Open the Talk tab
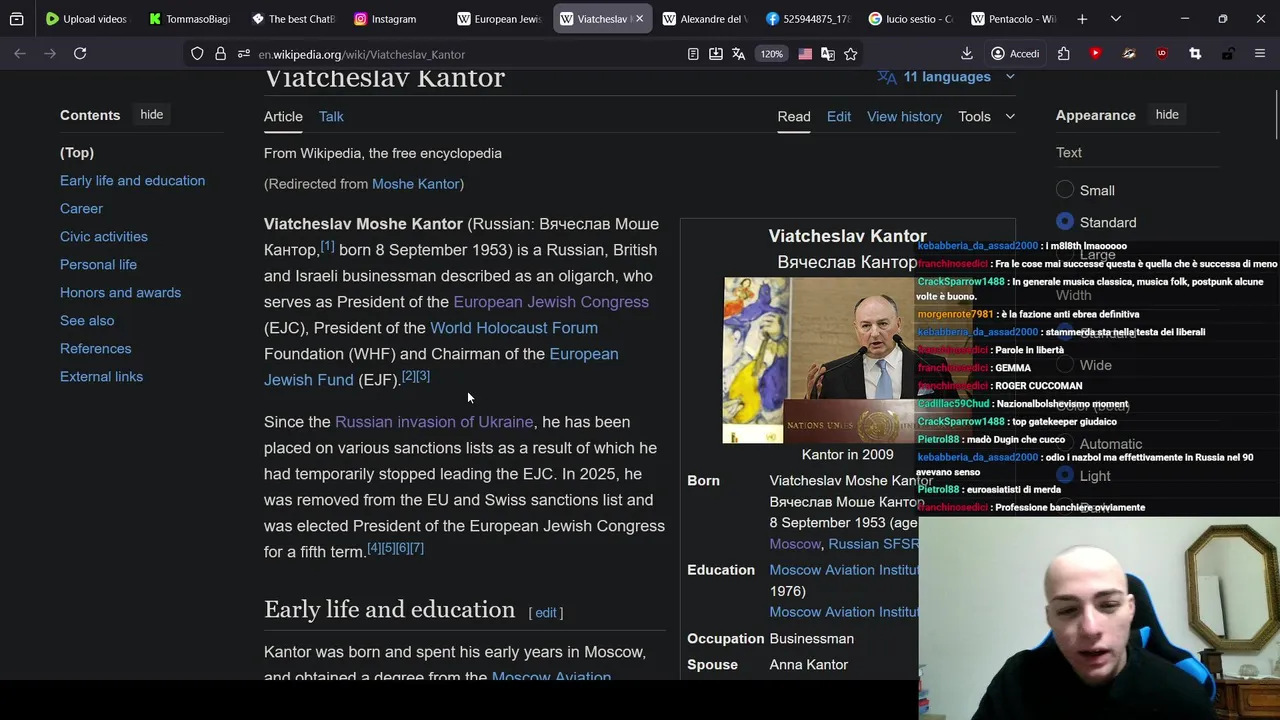Viewport: 1280px width, 720px height. [x=331, y=117]
